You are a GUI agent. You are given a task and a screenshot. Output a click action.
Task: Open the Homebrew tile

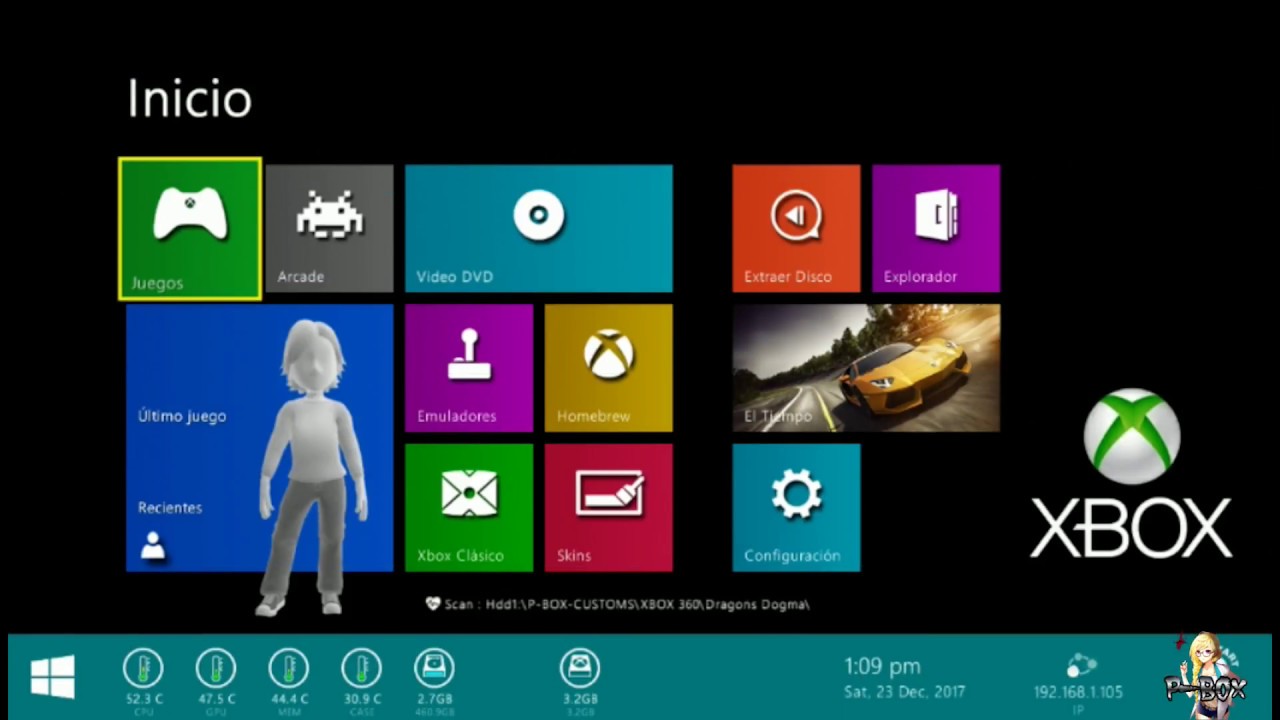click(x=609, y=368)
